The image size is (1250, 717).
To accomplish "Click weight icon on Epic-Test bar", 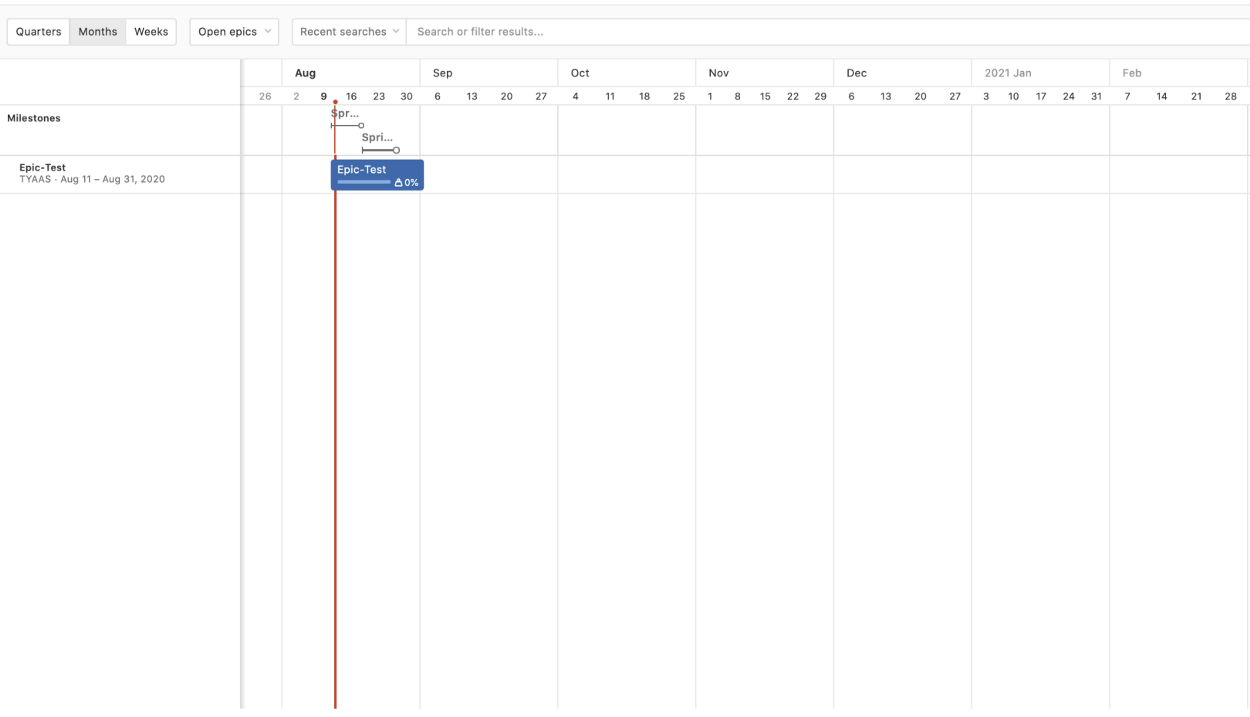I will click(x=398, y=183).
